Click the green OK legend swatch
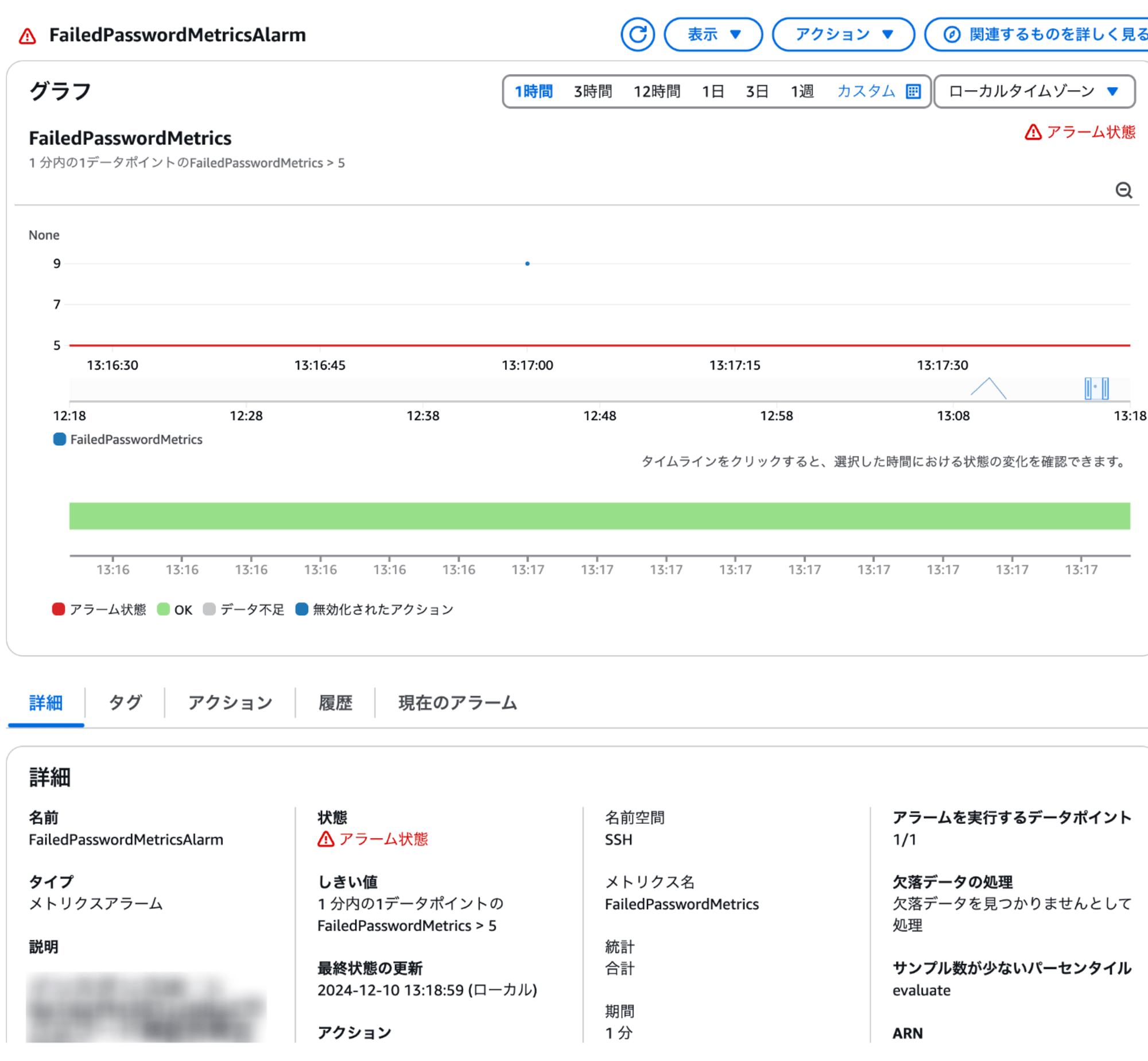 164,609
